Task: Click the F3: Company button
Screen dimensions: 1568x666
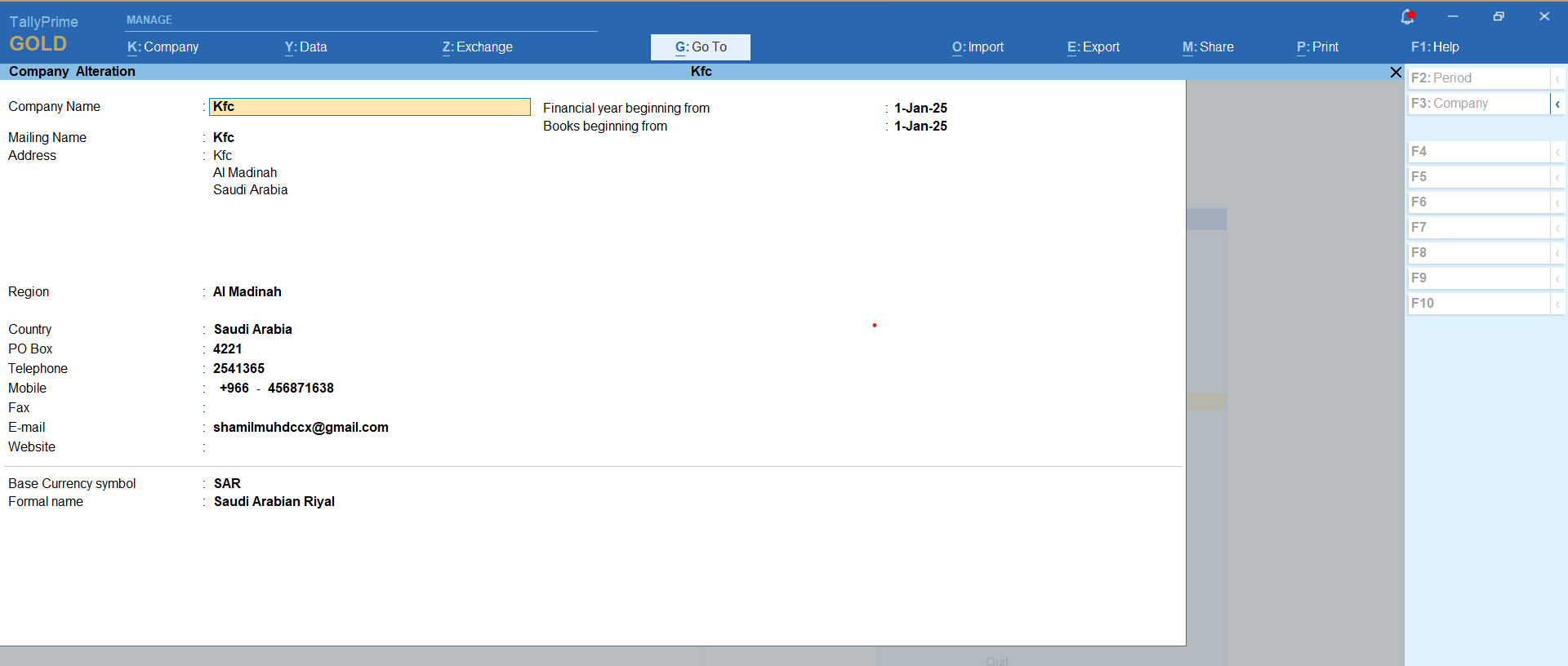Action: coord(1477,104)
